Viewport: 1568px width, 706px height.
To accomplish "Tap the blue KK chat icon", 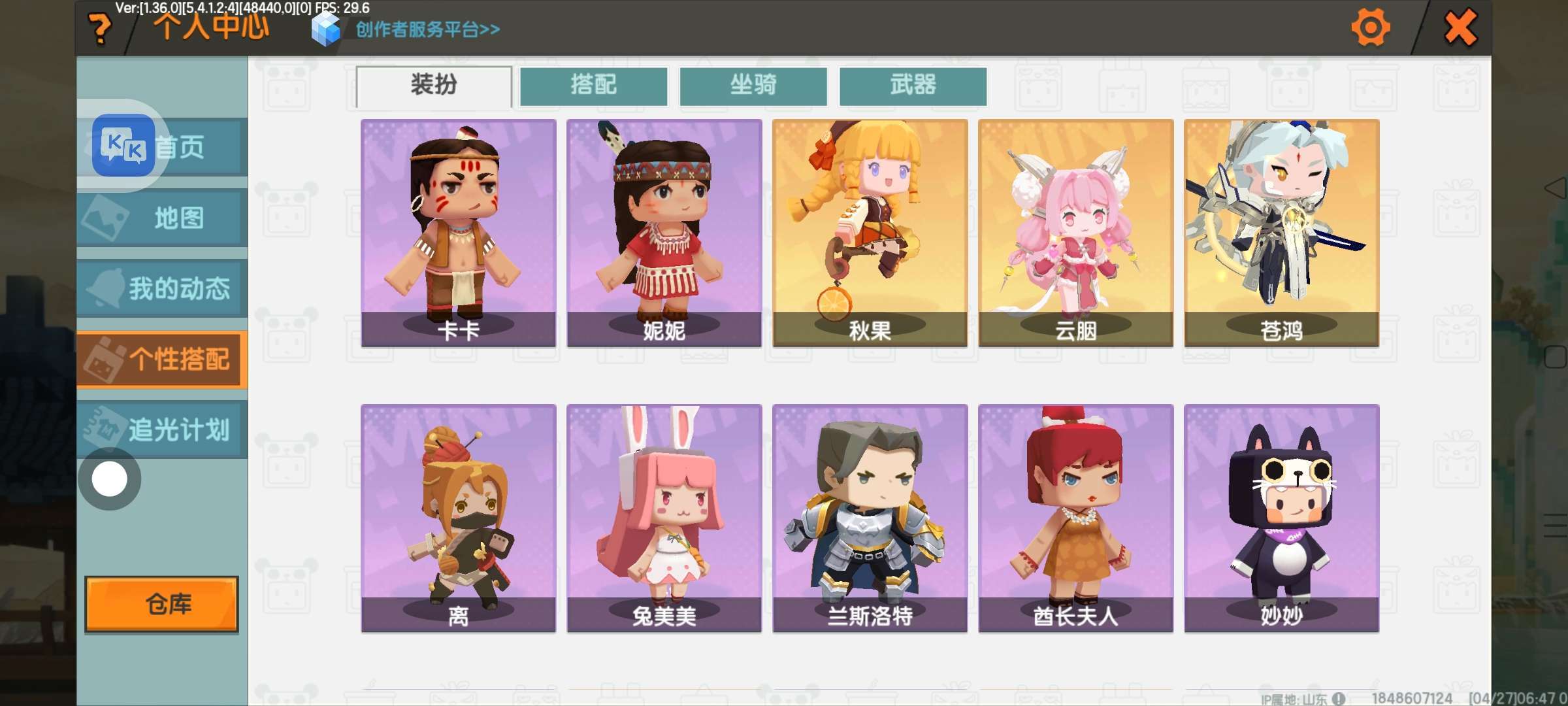I will click(123, 145).
